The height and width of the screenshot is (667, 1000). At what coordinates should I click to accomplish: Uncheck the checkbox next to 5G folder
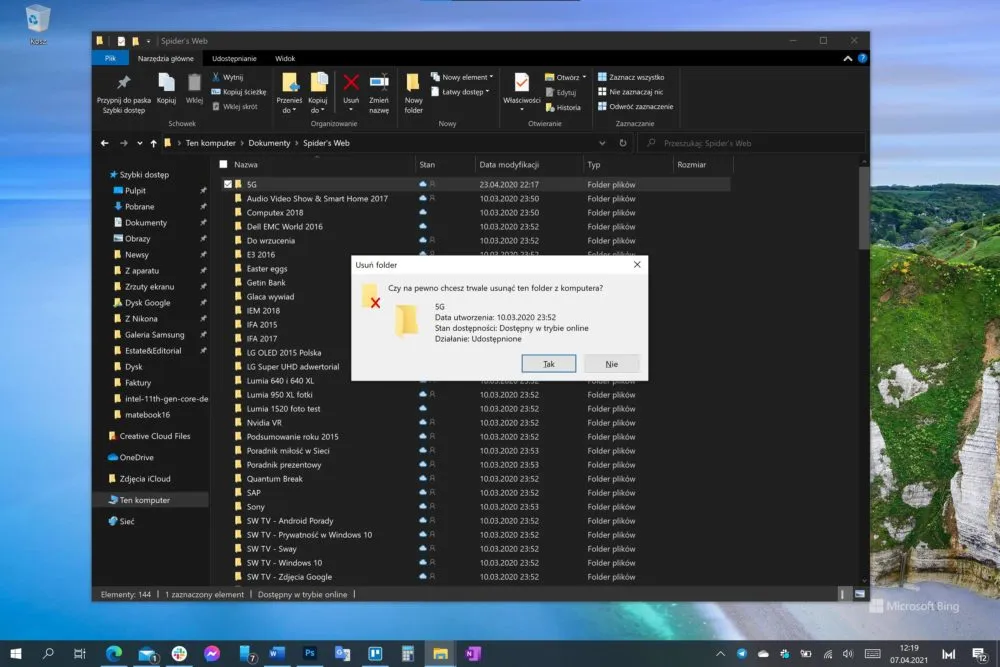pos(228,184)
